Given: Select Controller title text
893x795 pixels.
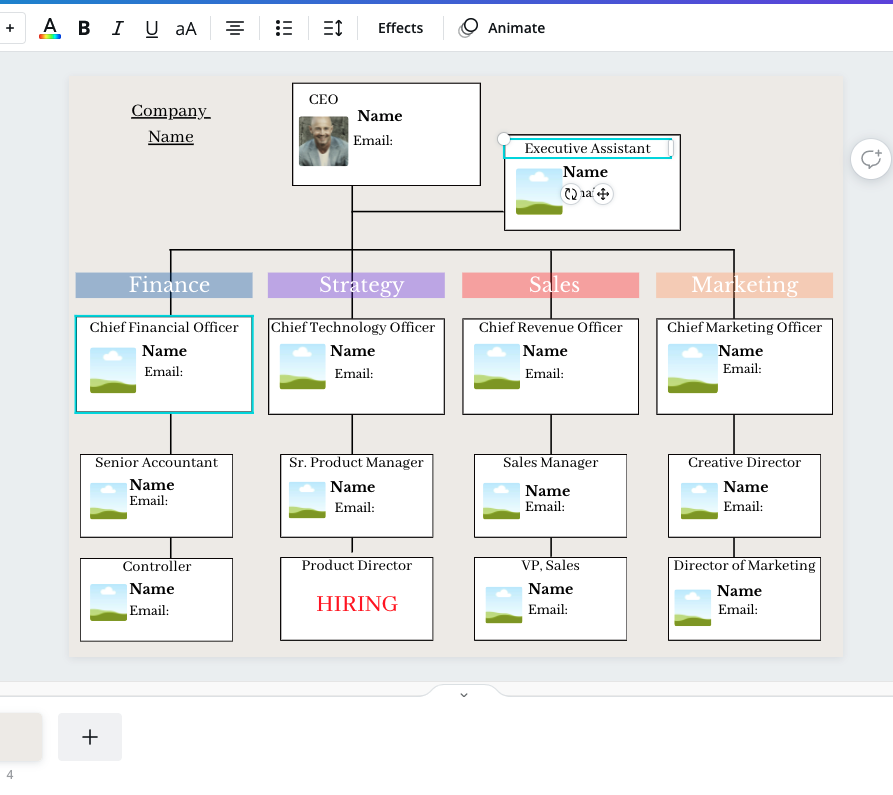Looking at the screenshot, I should pyautogui.click(x=157, y=566).
